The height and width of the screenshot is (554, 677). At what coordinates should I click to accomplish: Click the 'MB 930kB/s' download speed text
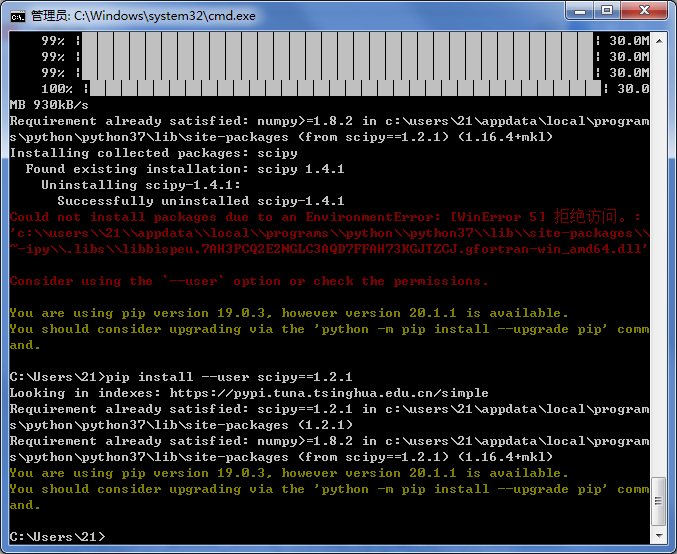pyautogui.click(x=49, y=105)
